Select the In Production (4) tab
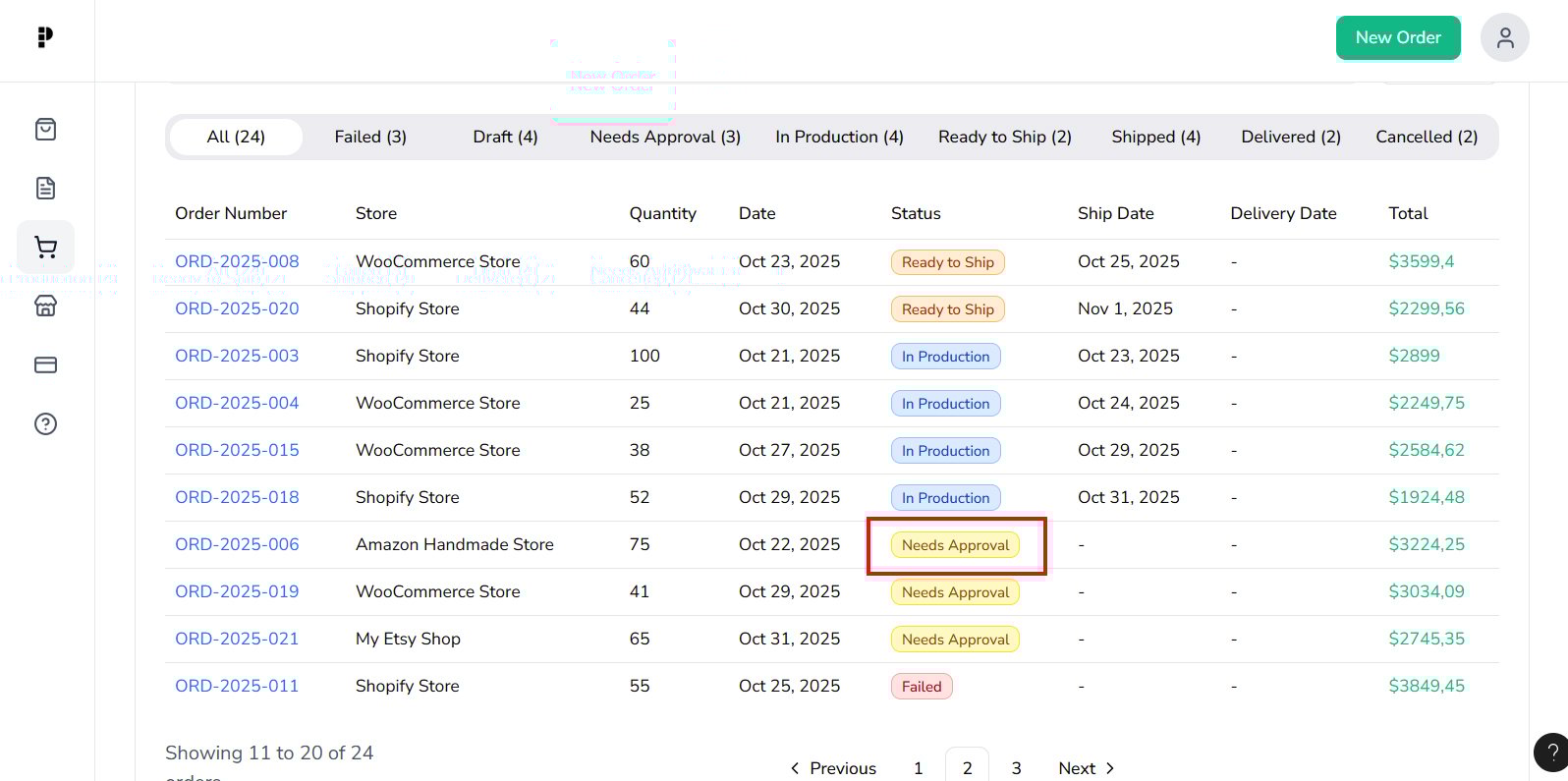This screenshot has height=781, width=1568. tap(839, 138)
